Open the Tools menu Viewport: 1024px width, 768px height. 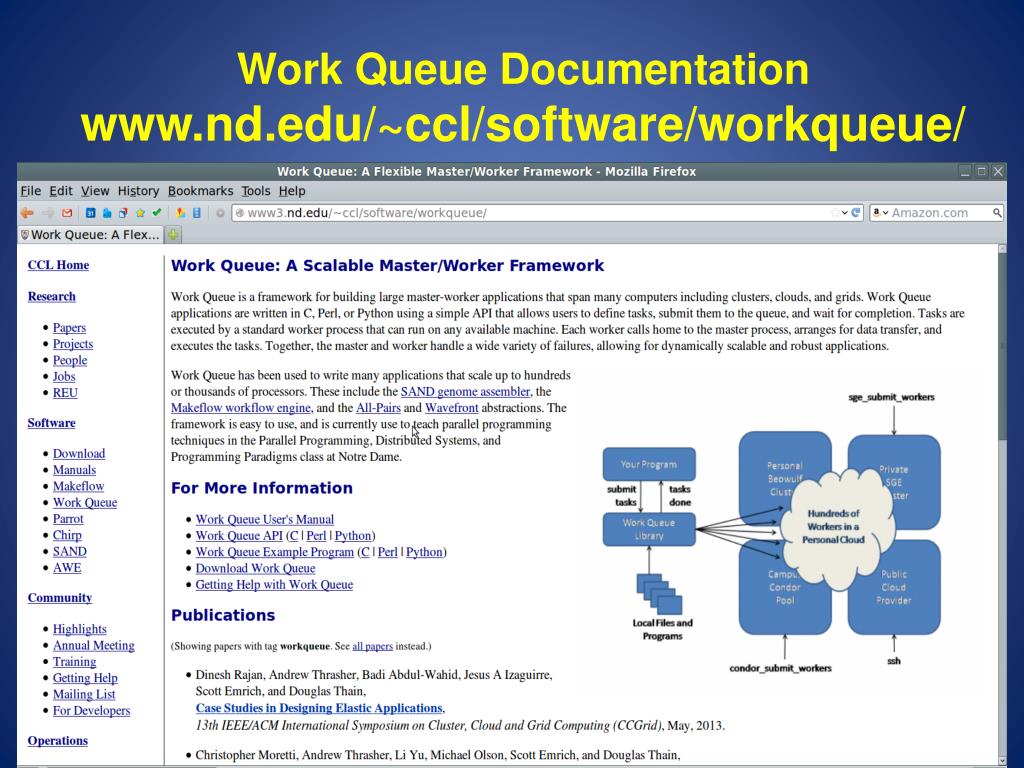[x=255, y=191]
